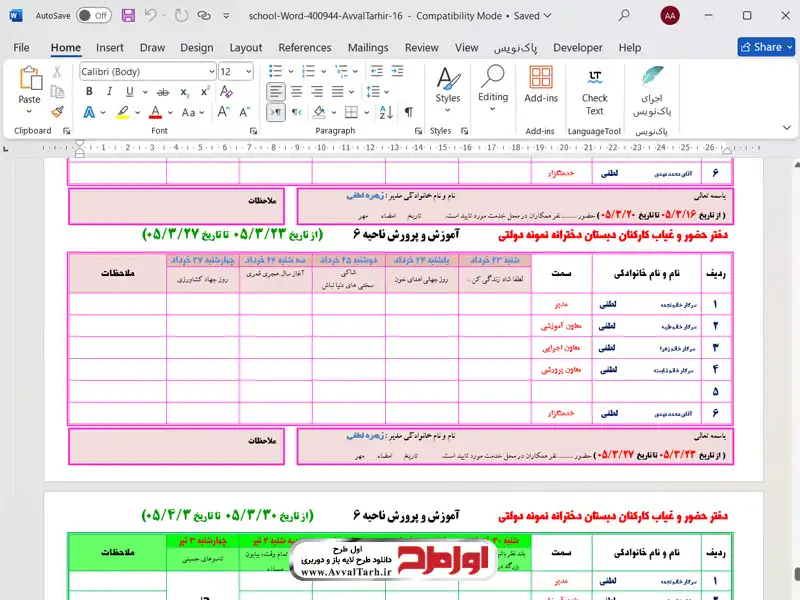800x600 pixels.
Task: Open the Mailings tab
Action: (368, 47)
